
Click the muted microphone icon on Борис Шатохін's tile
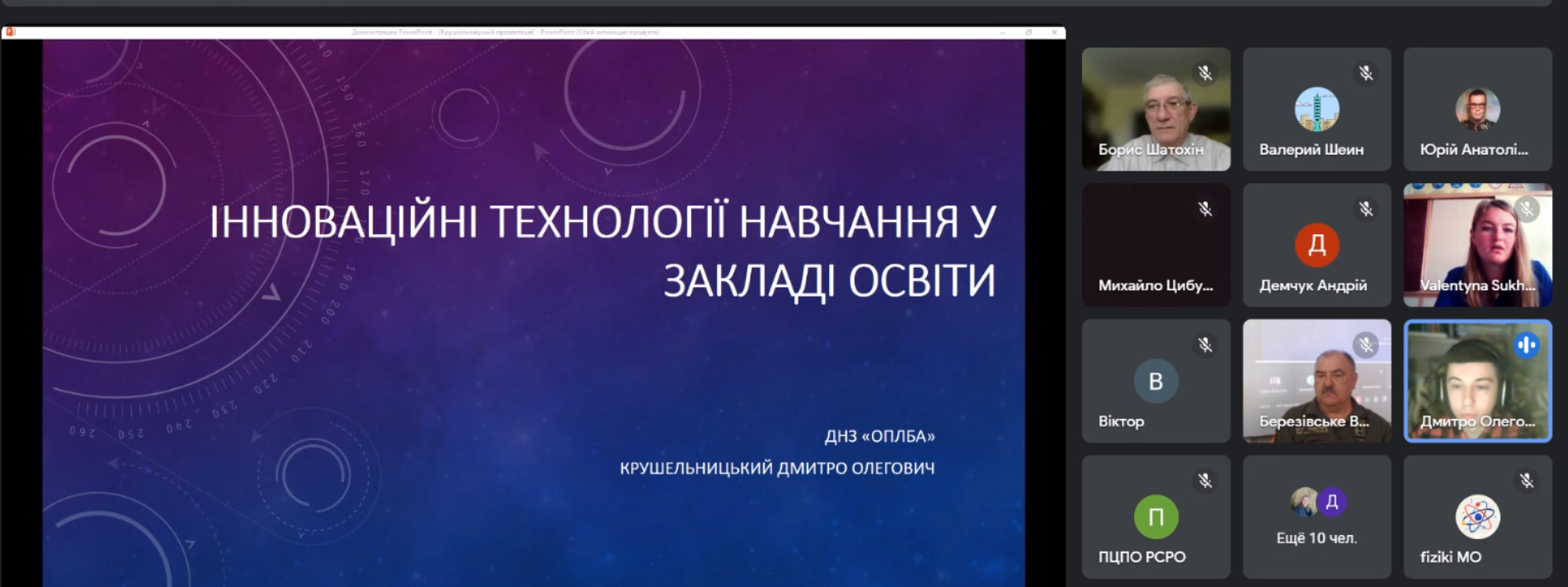click(x=1205, y=73)
